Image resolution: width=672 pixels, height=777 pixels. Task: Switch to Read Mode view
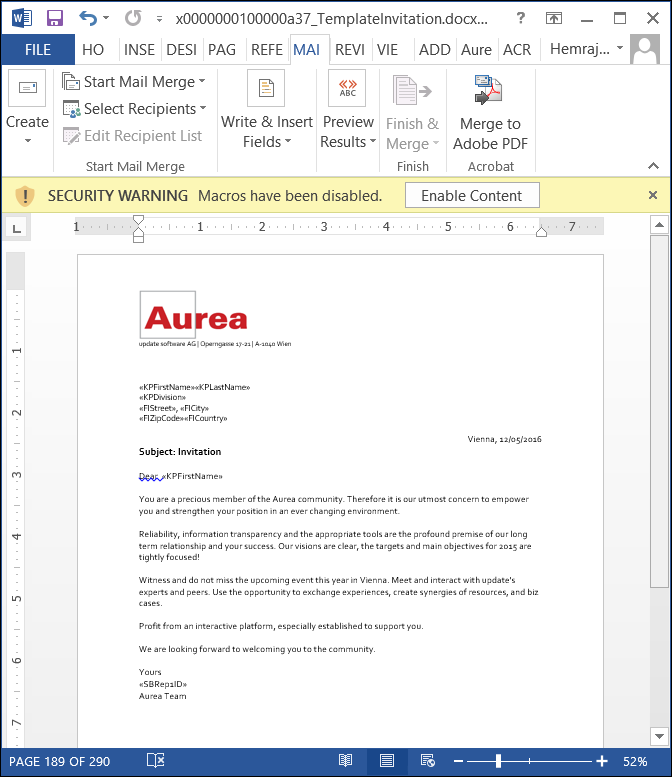pyautogui.click(x=345, y=761)
